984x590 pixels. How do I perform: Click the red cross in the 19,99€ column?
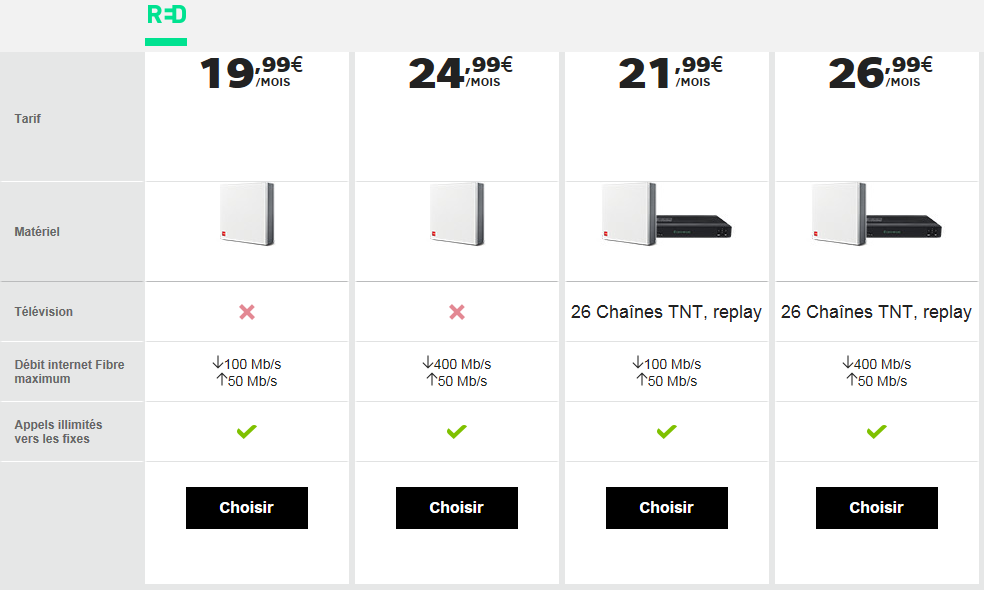(247, 312)
